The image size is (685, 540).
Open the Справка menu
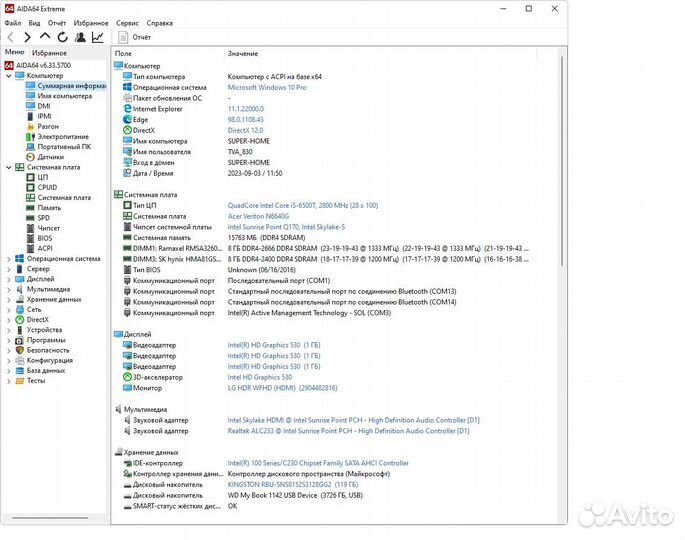[159, 23]
